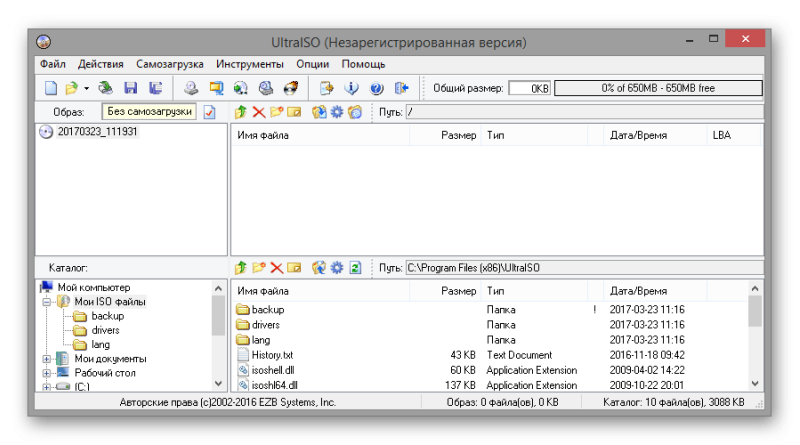Click the Add to image icon in Каталог toolbar
Viewport: 800px width, 445px height.
pyautogui.click(x=319, y=267)
